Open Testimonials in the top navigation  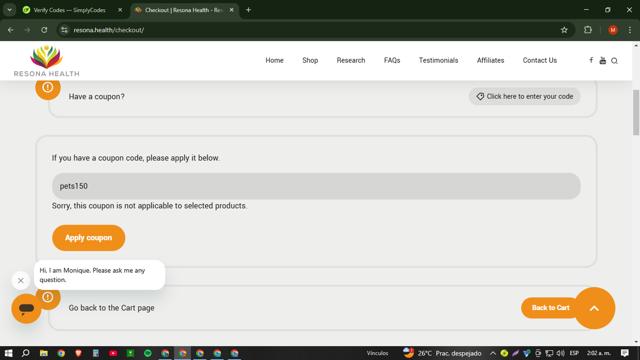[438, 60]
